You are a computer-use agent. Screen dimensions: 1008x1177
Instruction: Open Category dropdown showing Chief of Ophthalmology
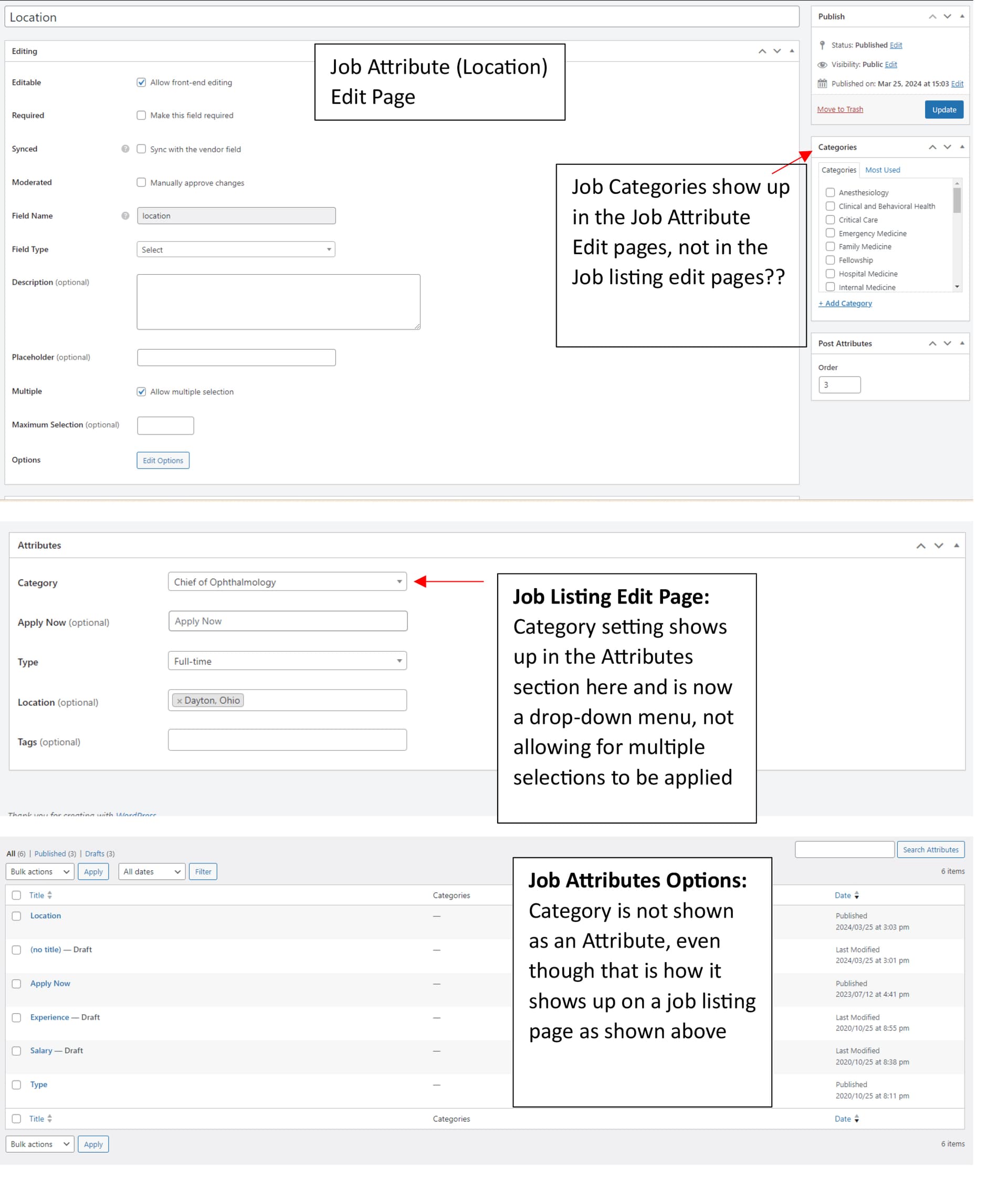(x=288, y=583)
